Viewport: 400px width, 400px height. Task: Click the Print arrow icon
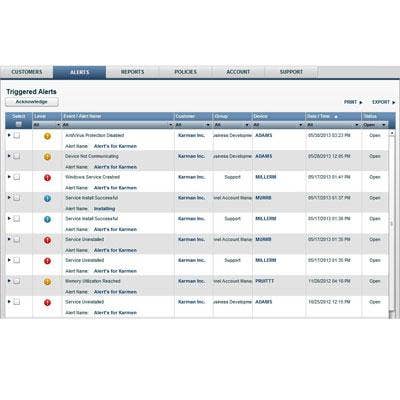tap(361, 102)
